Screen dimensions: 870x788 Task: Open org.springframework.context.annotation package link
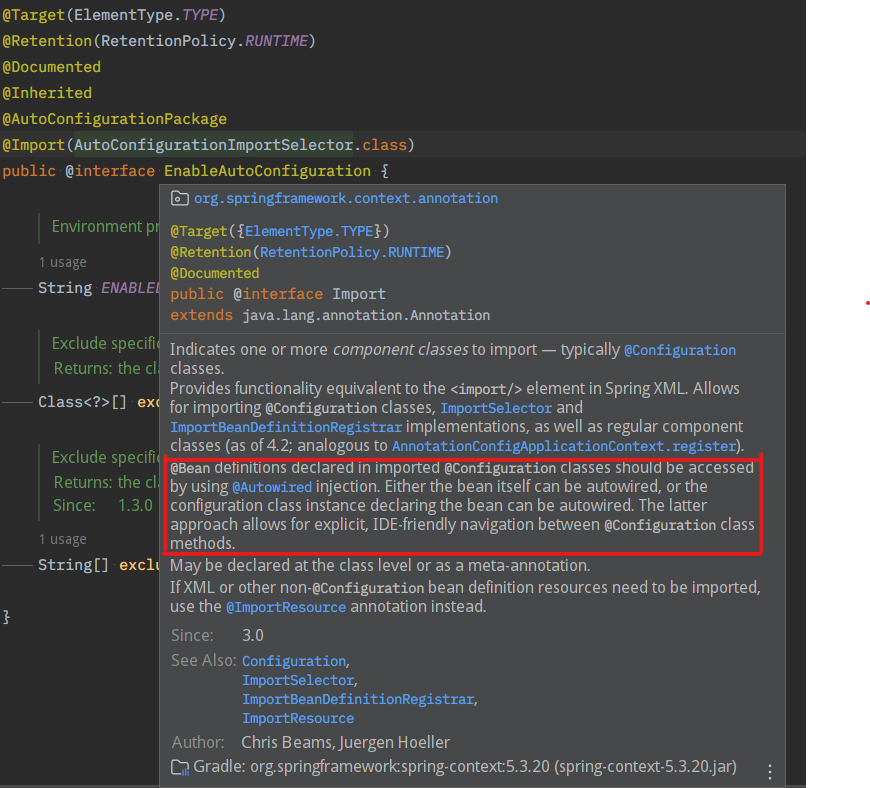(x=345, y=198)
